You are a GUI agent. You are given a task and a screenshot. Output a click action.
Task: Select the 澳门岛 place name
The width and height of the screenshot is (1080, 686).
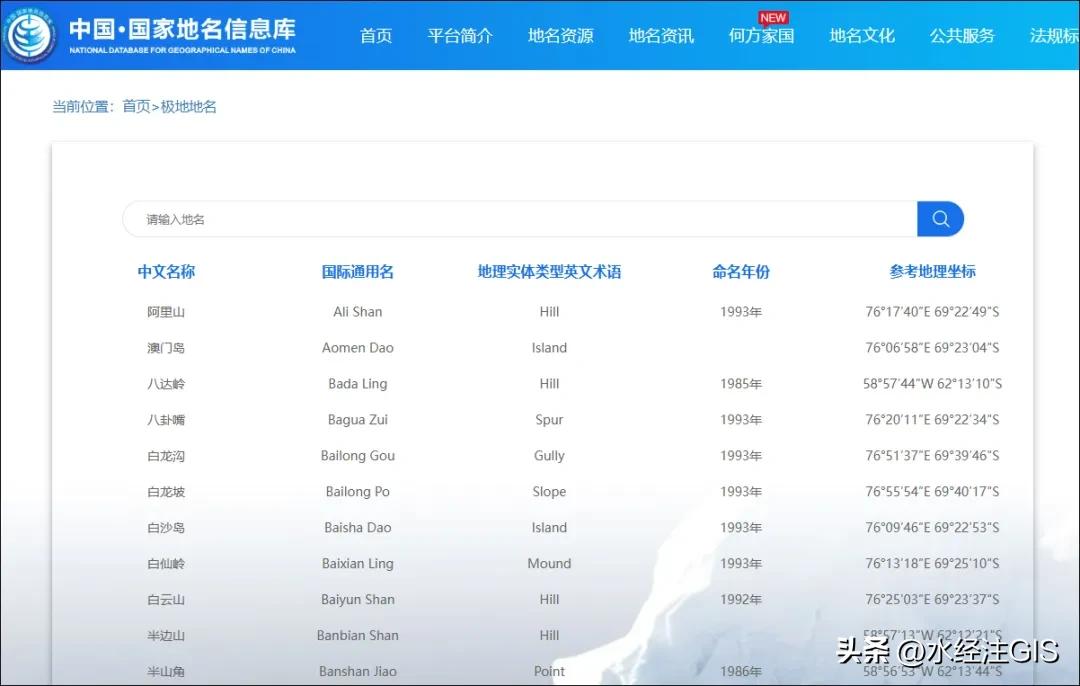[166, 348]
